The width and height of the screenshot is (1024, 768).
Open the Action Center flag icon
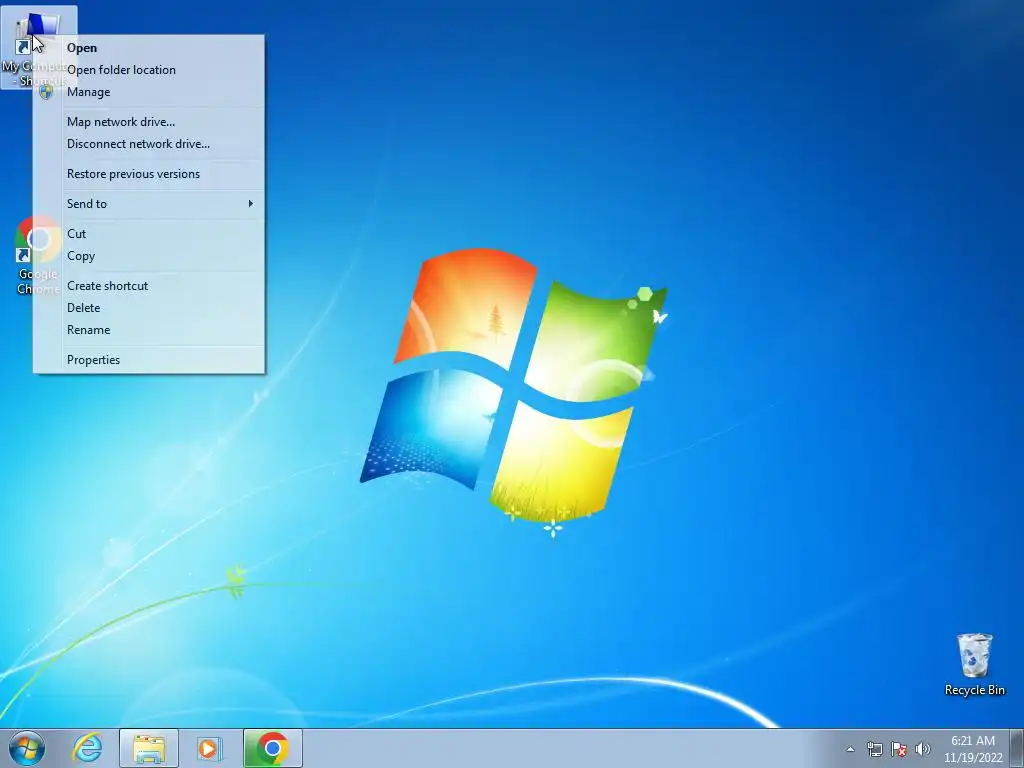pyautogui.click(x=899, y=749)
